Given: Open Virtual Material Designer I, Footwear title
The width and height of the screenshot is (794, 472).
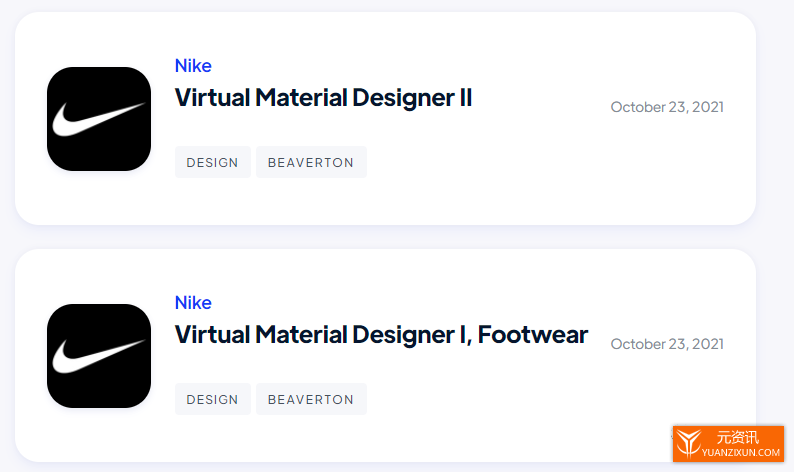Looking at the screenshot, I should pos(381,335).
